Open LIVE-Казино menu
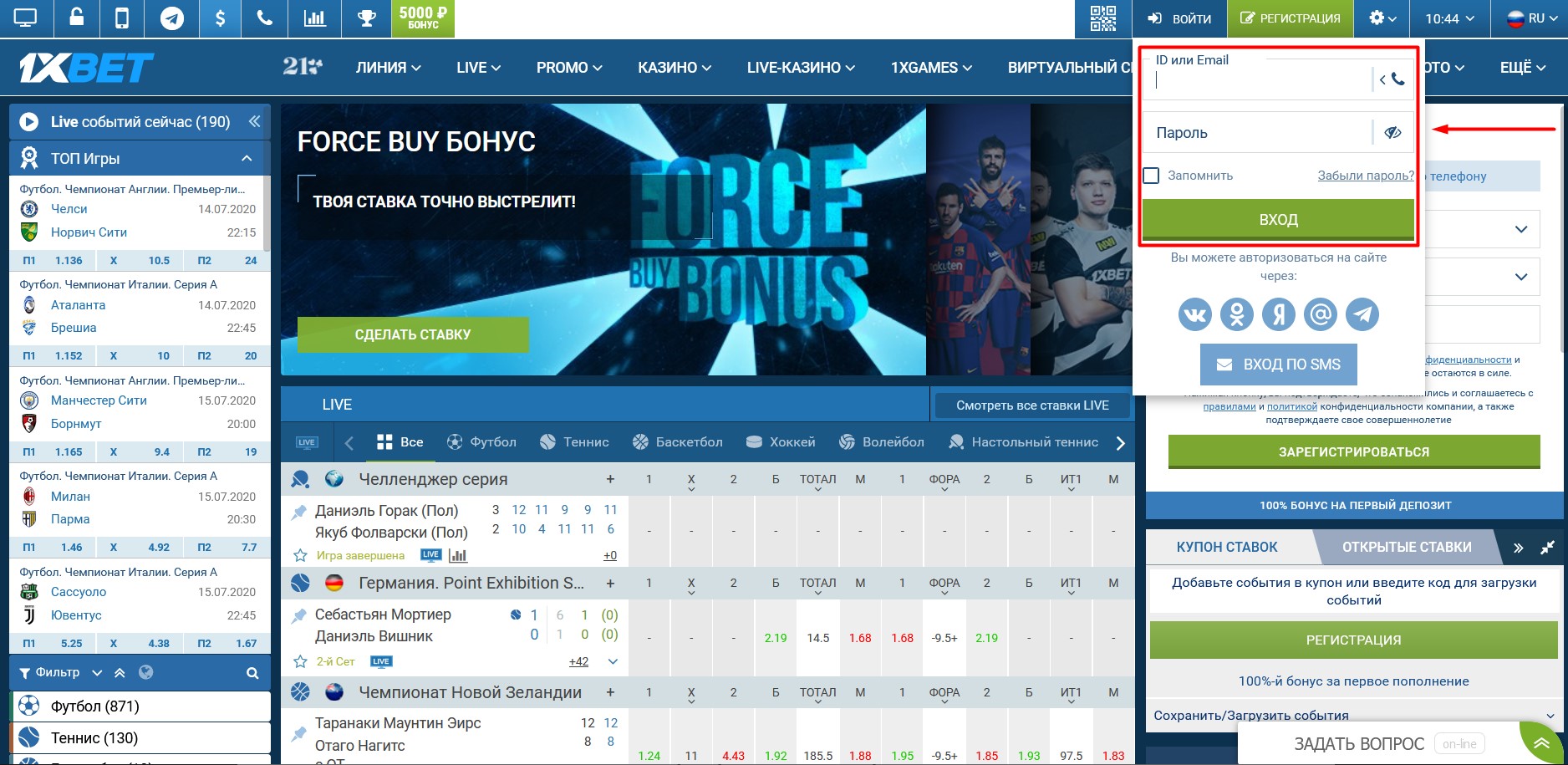The width and height of the screenshot is (1568, 765). 801,68
